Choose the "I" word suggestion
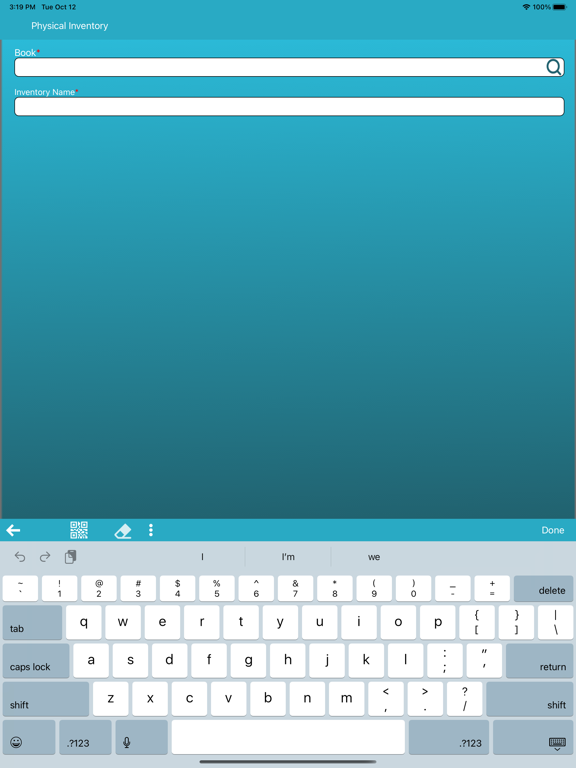Viewport: 576px width, 768px height. coord(202,557)
